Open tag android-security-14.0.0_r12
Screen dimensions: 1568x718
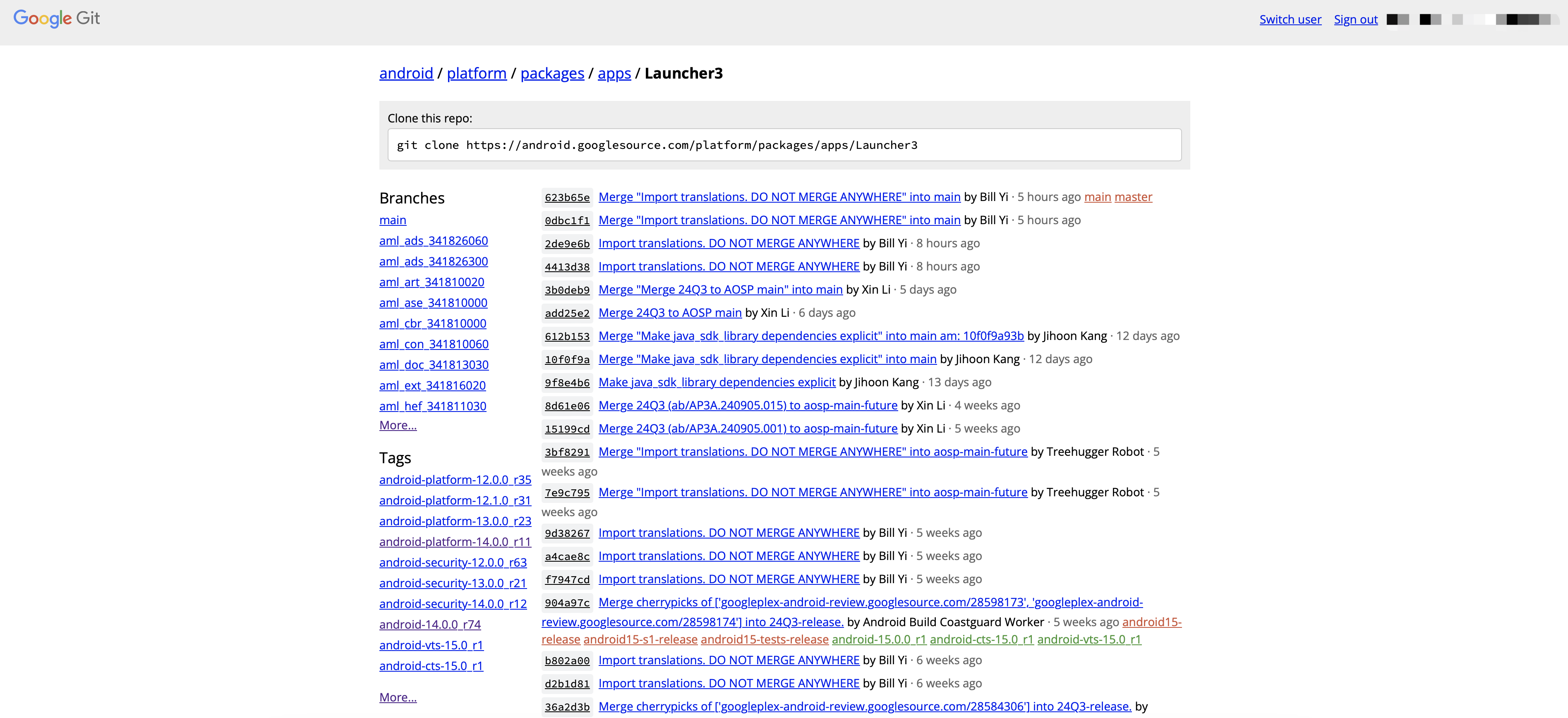point(453,604)
